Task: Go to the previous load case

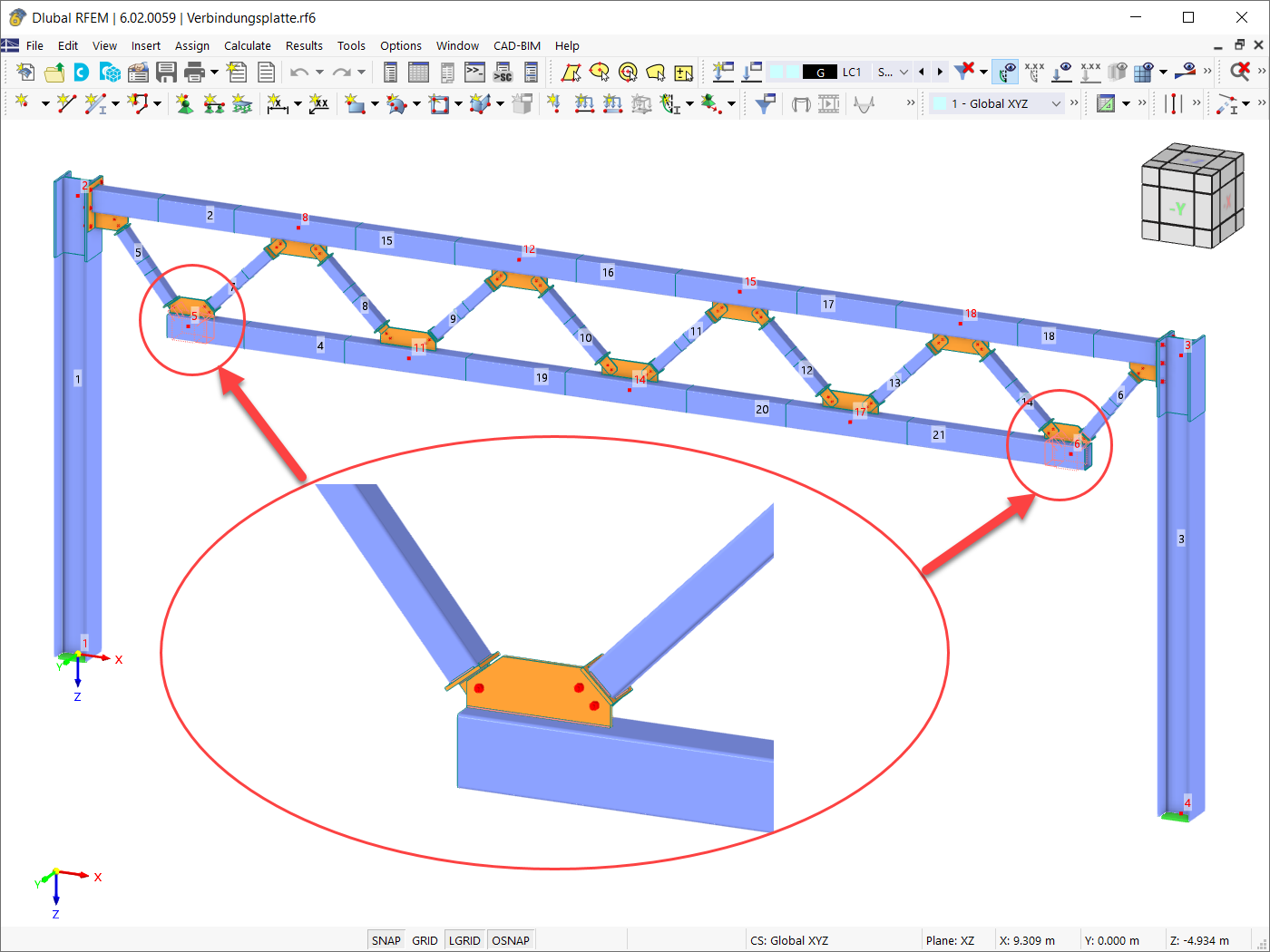Action: 922,72
